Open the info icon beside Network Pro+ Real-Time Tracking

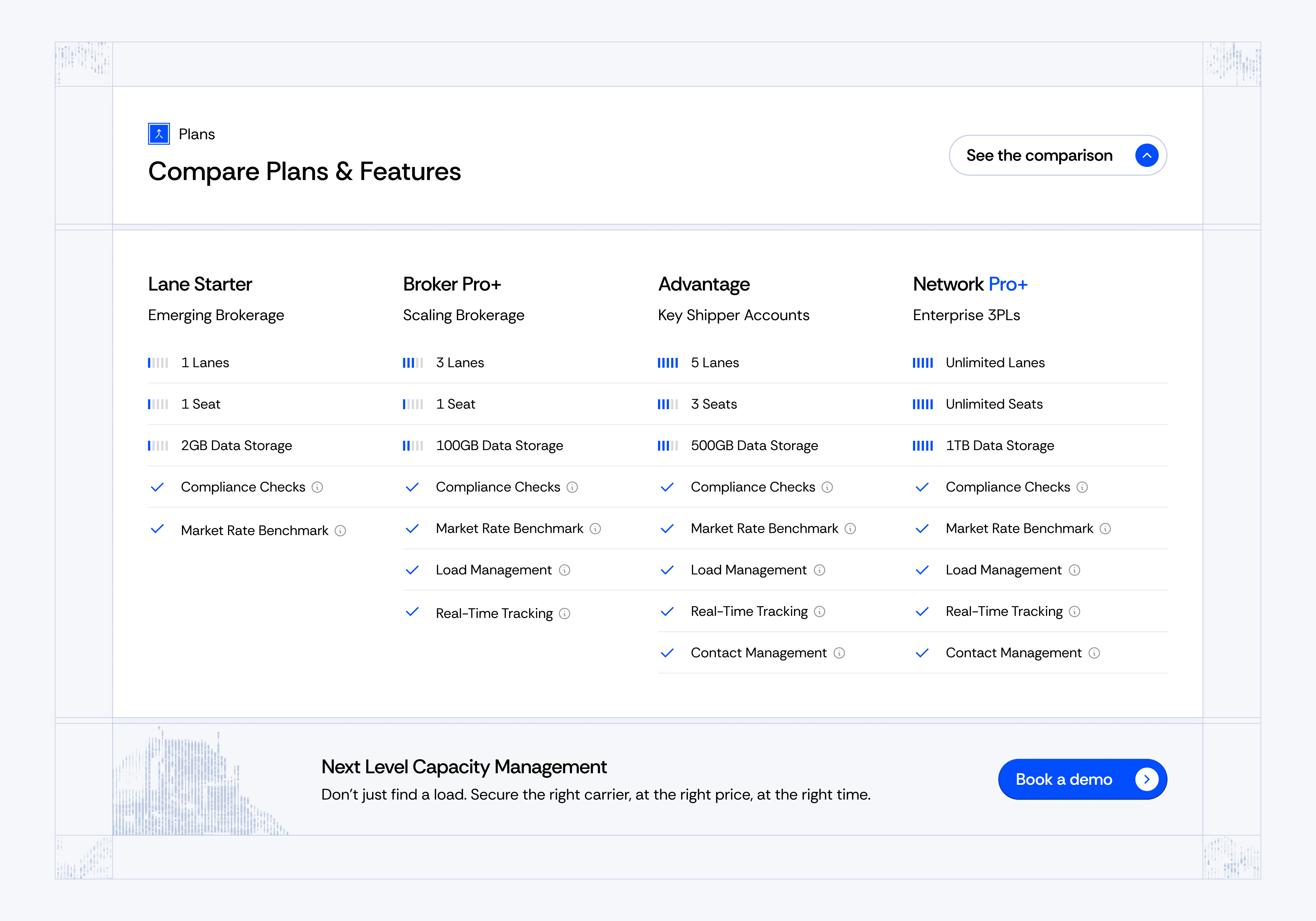click(1074, 612)
